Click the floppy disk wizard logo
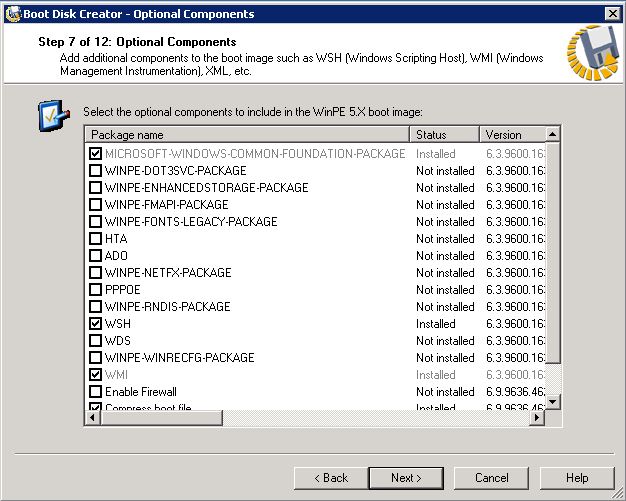Image resolution: width=626 pixels, height=501 pixels. tap(591, 51)
